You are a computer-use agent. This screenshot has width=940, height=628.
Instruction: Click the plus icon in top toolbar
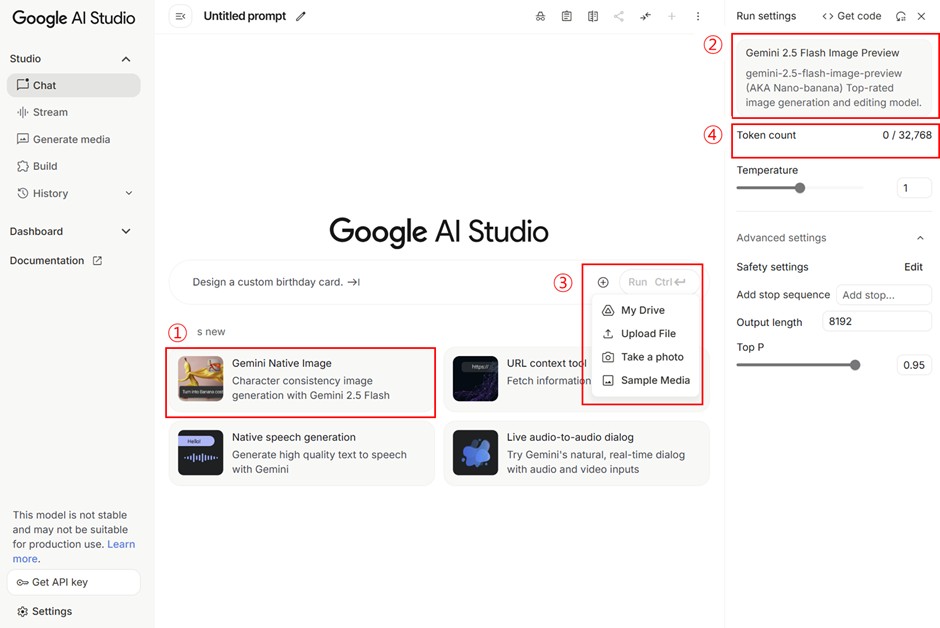671,16
